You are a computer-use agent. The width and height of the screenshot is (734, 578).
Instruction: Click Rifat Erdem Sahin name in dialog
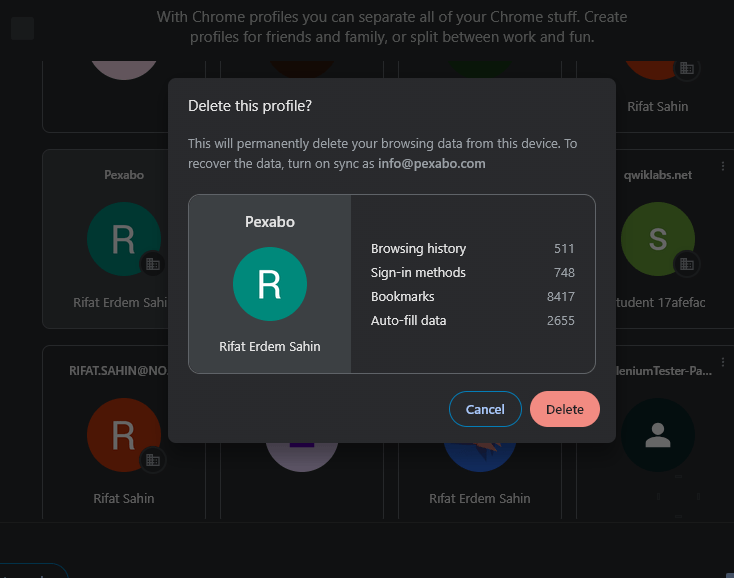[x=270, y=346]
